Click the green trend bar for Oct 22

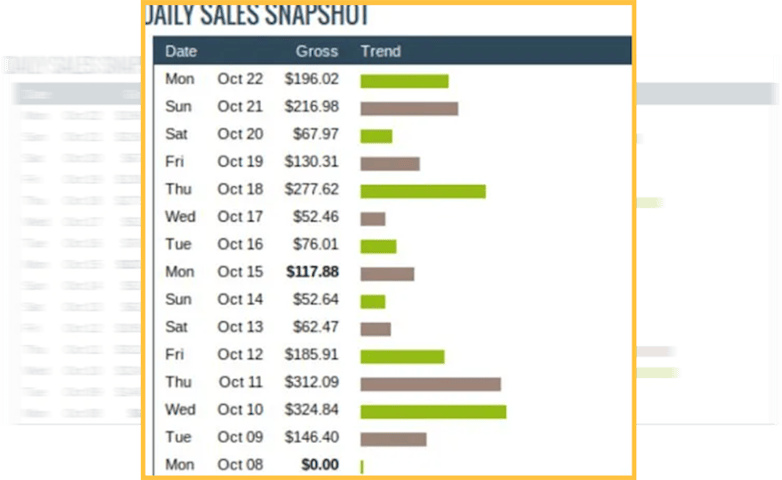click(404, 81)
